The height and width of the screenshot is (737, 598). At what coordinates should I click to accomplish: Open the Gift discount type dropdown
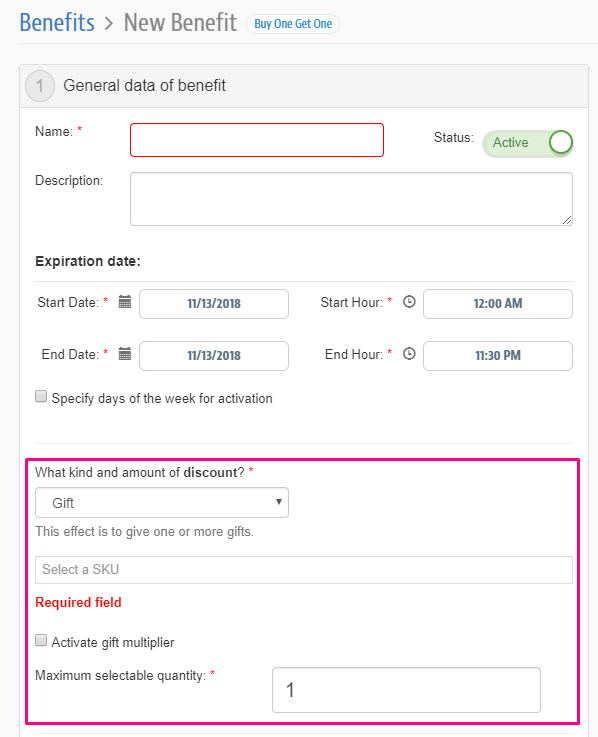[x=162, y=502]
